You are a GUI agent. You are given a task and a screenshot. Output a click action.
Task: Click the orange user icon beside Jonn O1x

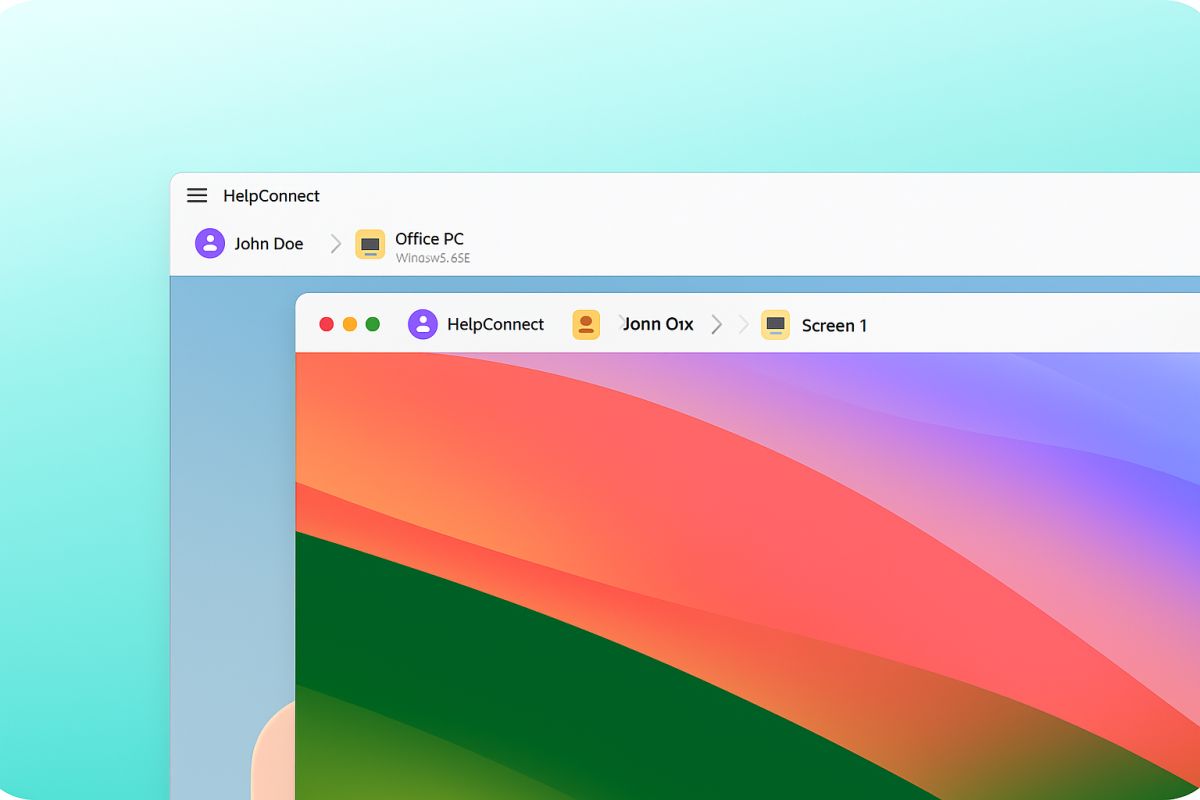[x=586, y=324]
